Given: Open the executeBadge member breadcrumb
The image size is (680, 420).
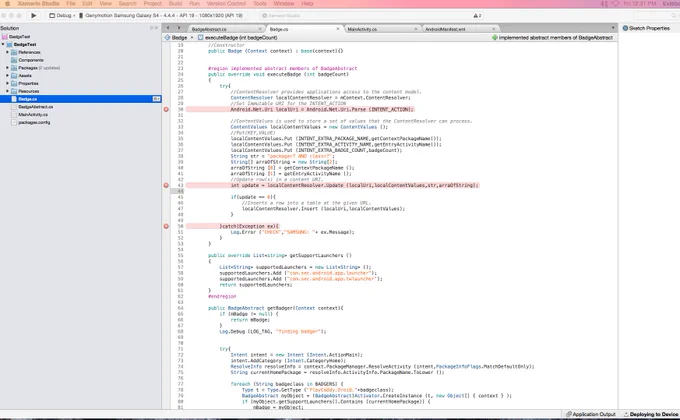Looking at the screenshot, I should tap(237, 38).
